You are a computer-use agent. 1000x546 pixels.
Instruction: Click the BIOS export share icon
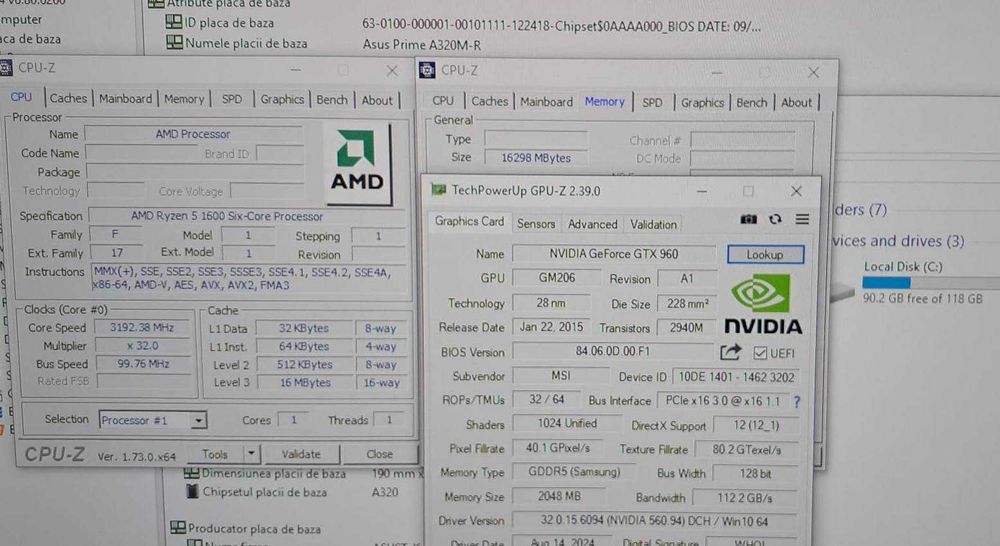(x=731, y=352)
